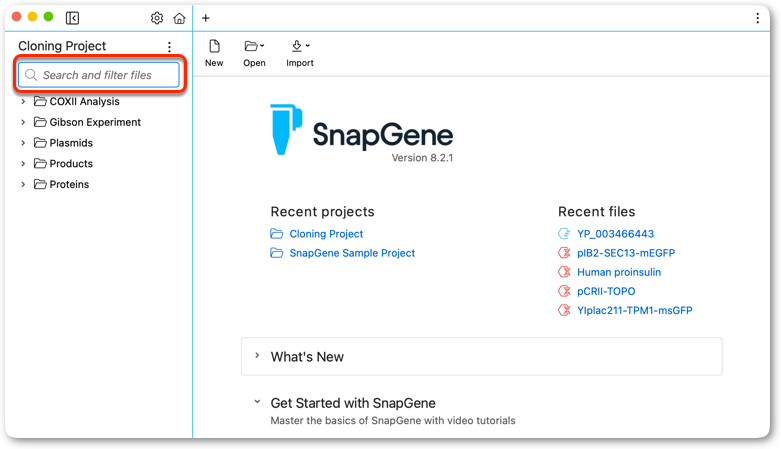Open the SnapGene Sample Project link
The image size is (781, 449).
(x=352, y=253)
